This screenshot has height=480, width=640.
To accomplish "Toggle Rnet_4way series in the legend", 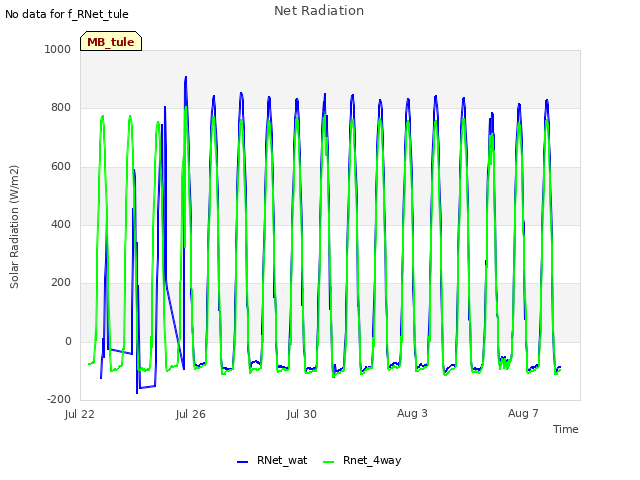I will (362, 461).
